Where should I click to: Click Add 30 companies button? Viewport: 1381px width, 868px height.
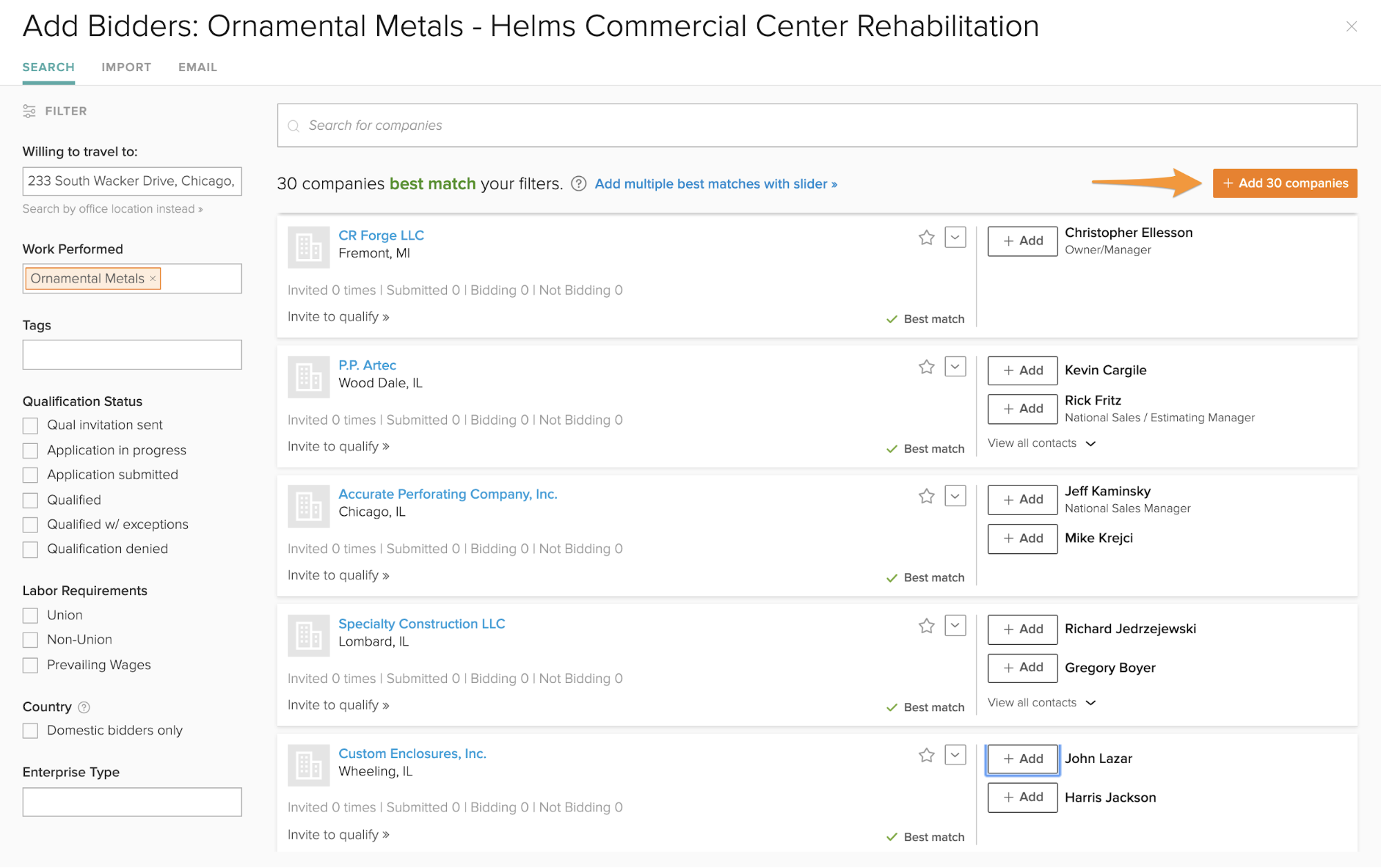point(1284,183)
